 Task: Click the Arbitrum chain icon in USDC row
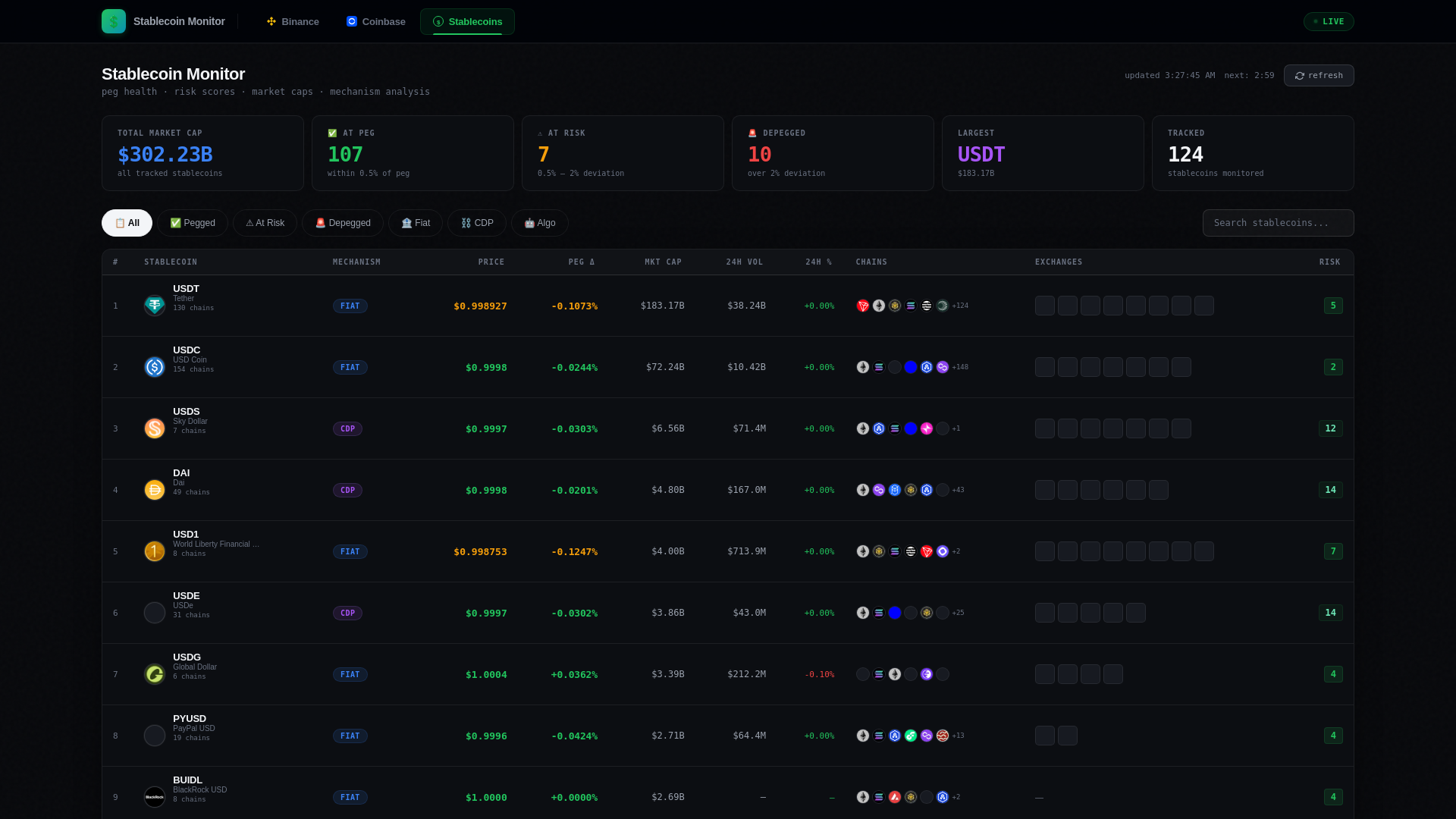[927, 367]
